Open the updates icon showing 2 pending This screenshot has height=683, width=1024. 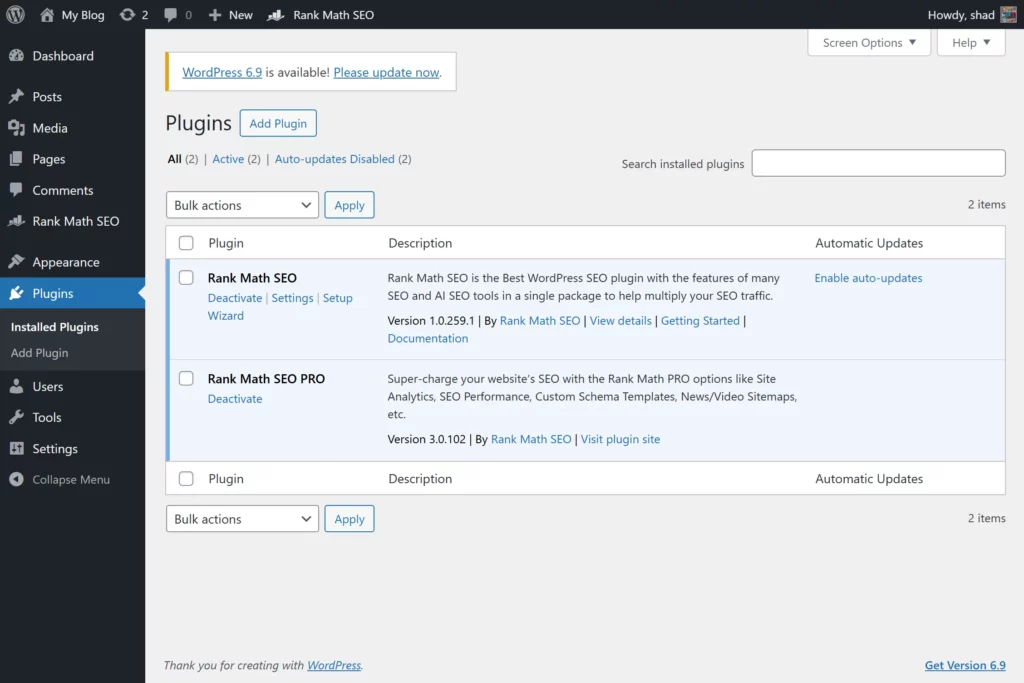[x=127, y=15]
